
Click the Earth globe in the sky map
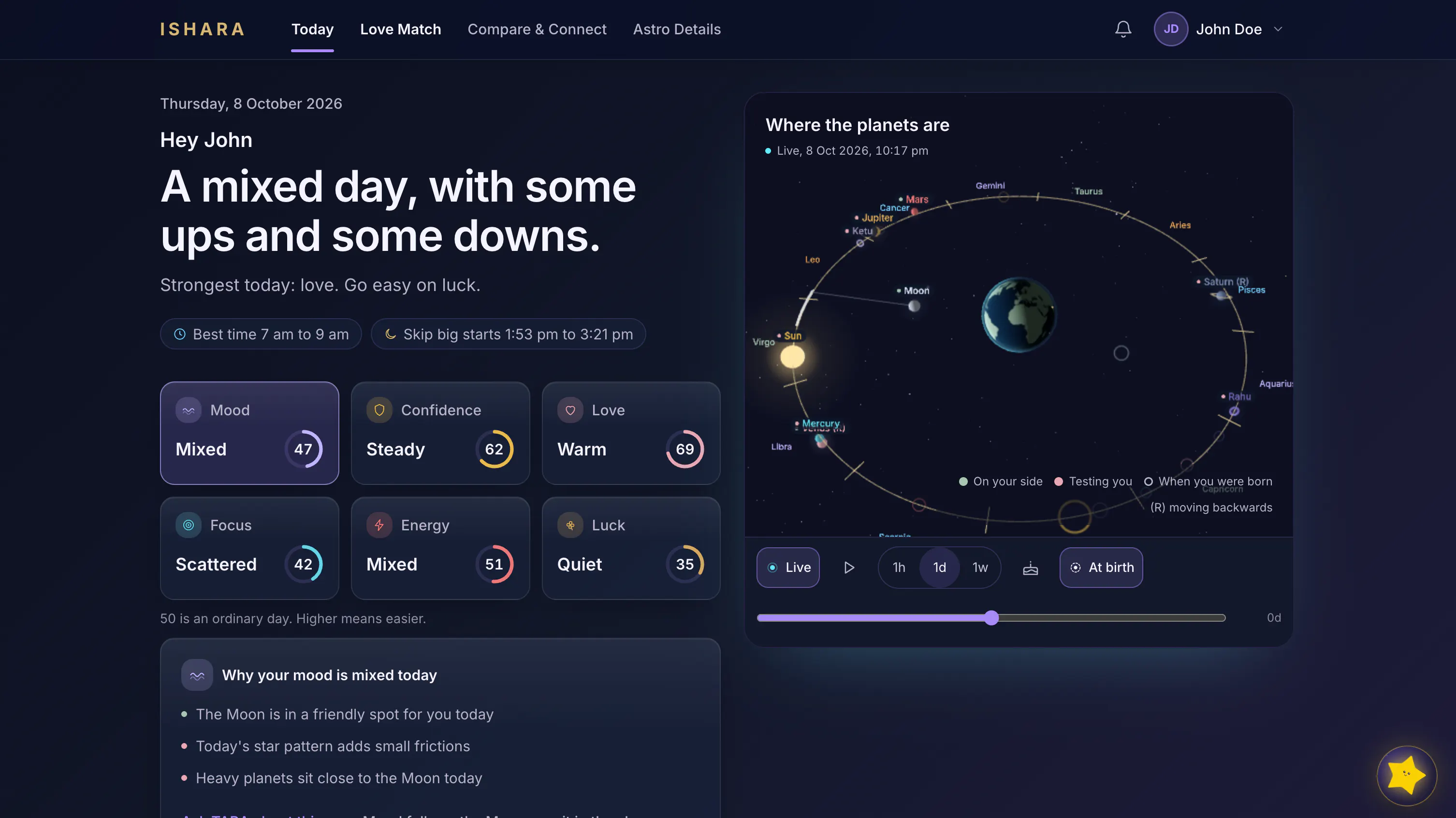coord(1019,314)
